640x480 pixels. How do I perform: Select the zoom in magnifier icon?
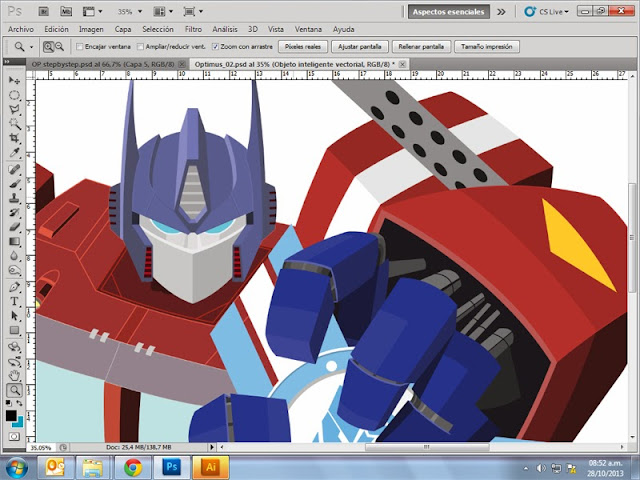[48, 47]
